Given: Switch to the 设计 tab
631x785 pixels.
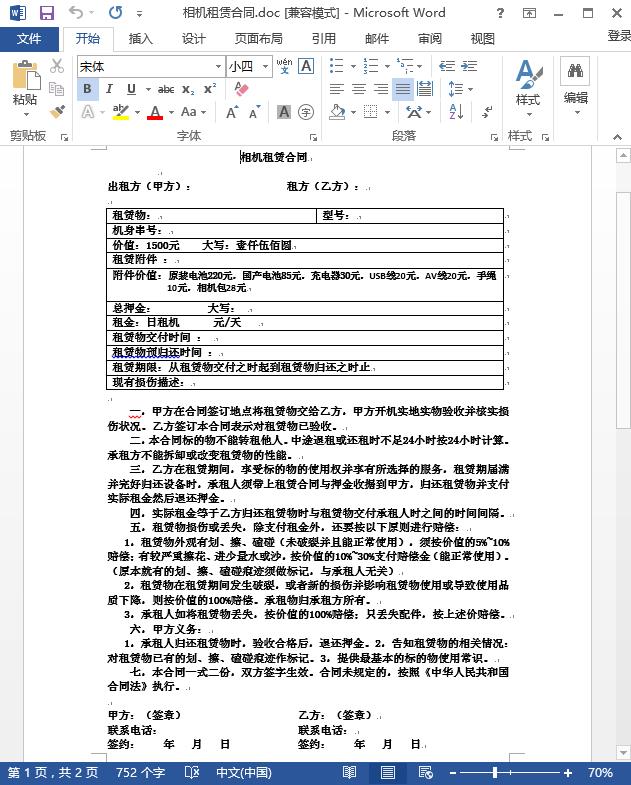Looking at the screenshot, I should tap(194, 39).
